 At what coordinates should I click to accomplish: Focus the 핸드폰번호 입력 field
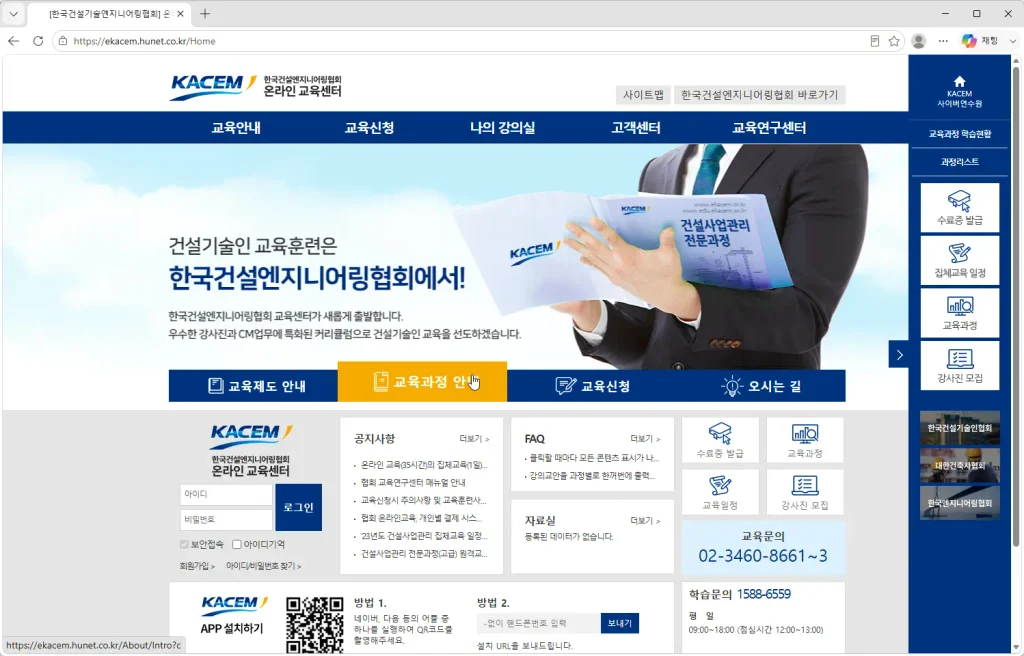pos(539,623)
